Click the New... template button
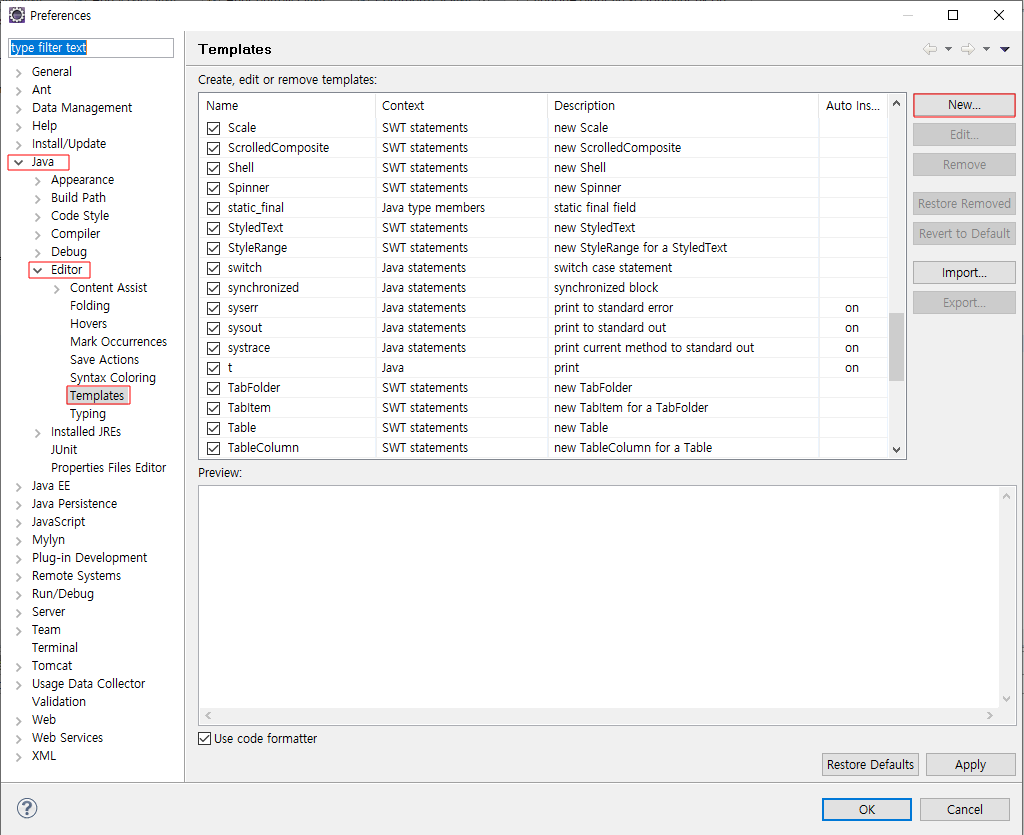This screenshot has height=835, width=1024. point(964,105)
